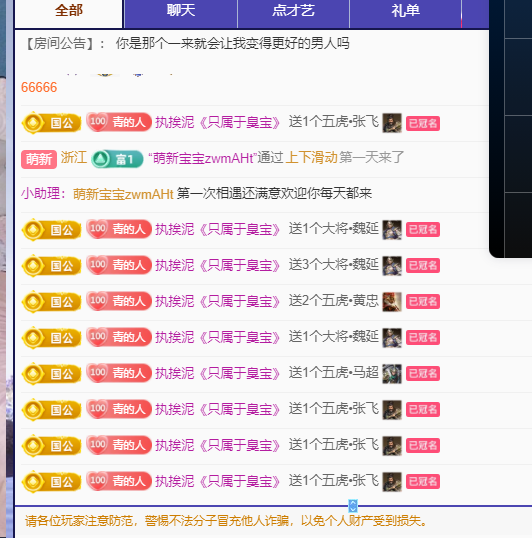This screenshot has width=532, height=538.
Task: Click the 国公 badge in the 送1个五虎·马超 row
Action: pyautogui.click(x=51, y=374)
